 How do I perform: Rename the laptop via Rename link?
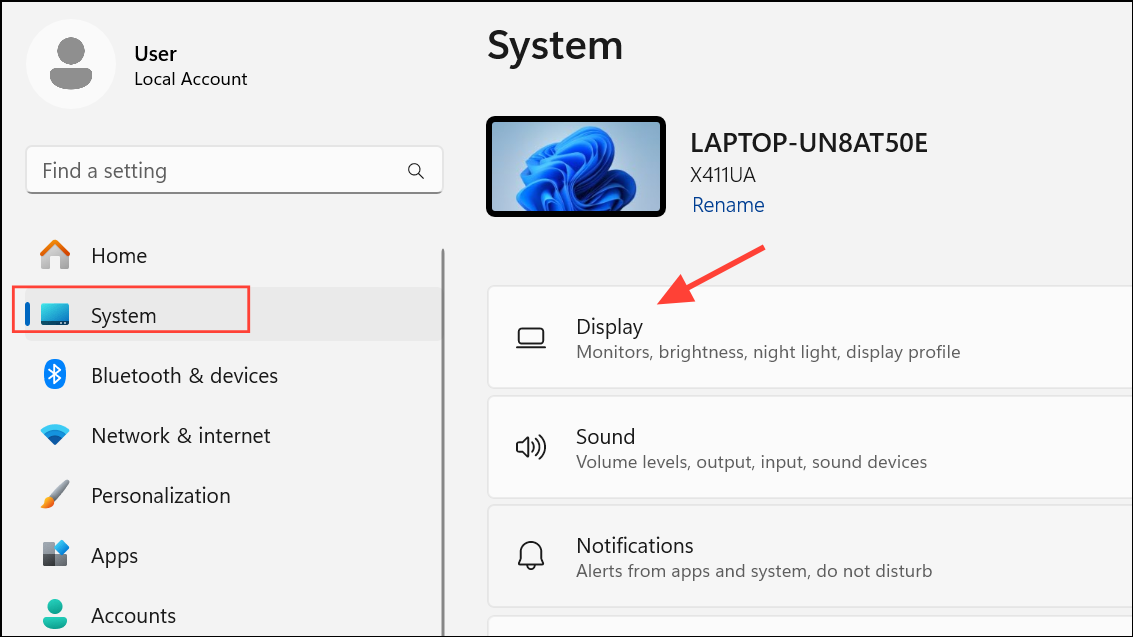pyautogui.click(x=728, y=205)
